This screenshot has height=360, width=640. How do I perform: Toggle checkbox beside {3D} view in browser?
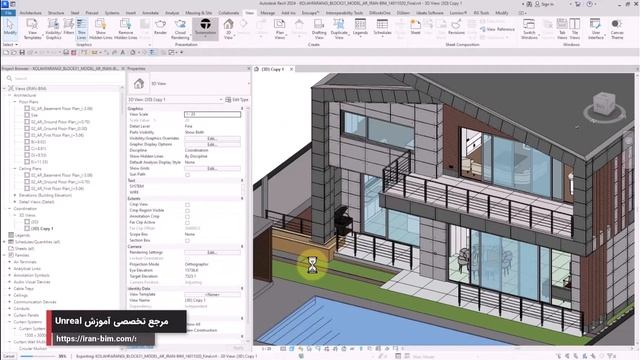point(27,222)
